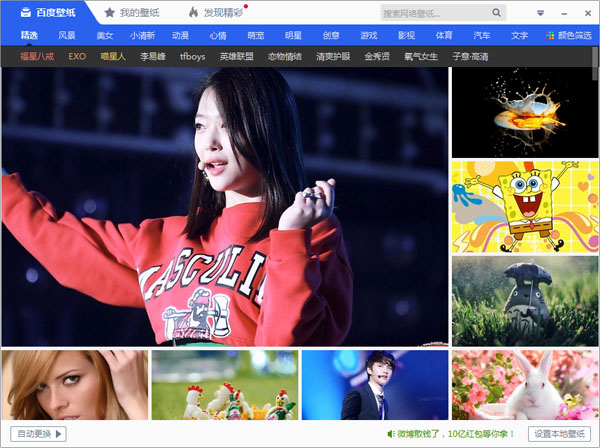600x448 pixels.
Task: Choose the EXO tag
Action: coord(77,57)
